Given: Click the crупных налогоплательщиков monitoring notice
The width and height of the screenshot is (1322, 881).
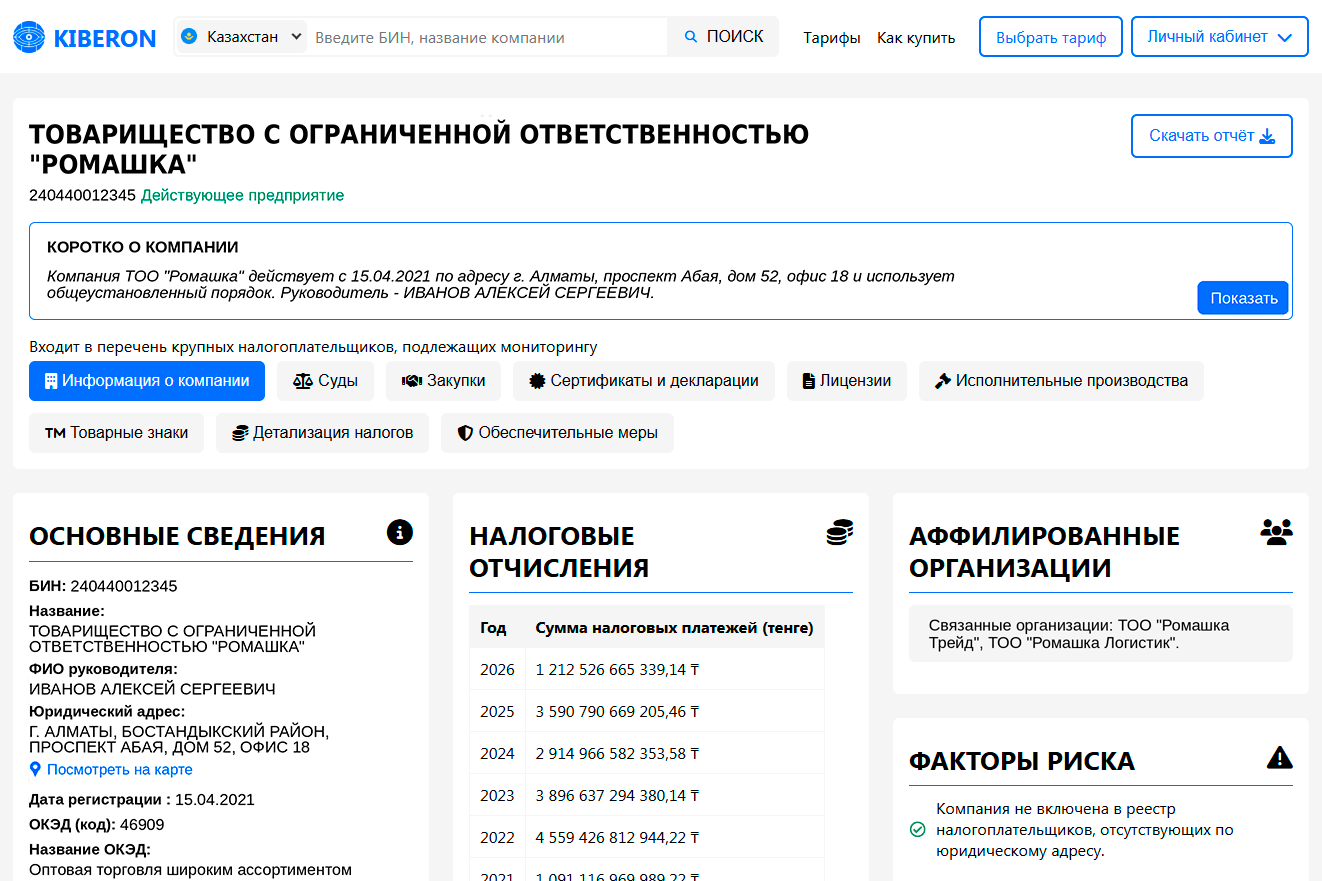Looking at the screenshot, I should [x=313, y=347].
